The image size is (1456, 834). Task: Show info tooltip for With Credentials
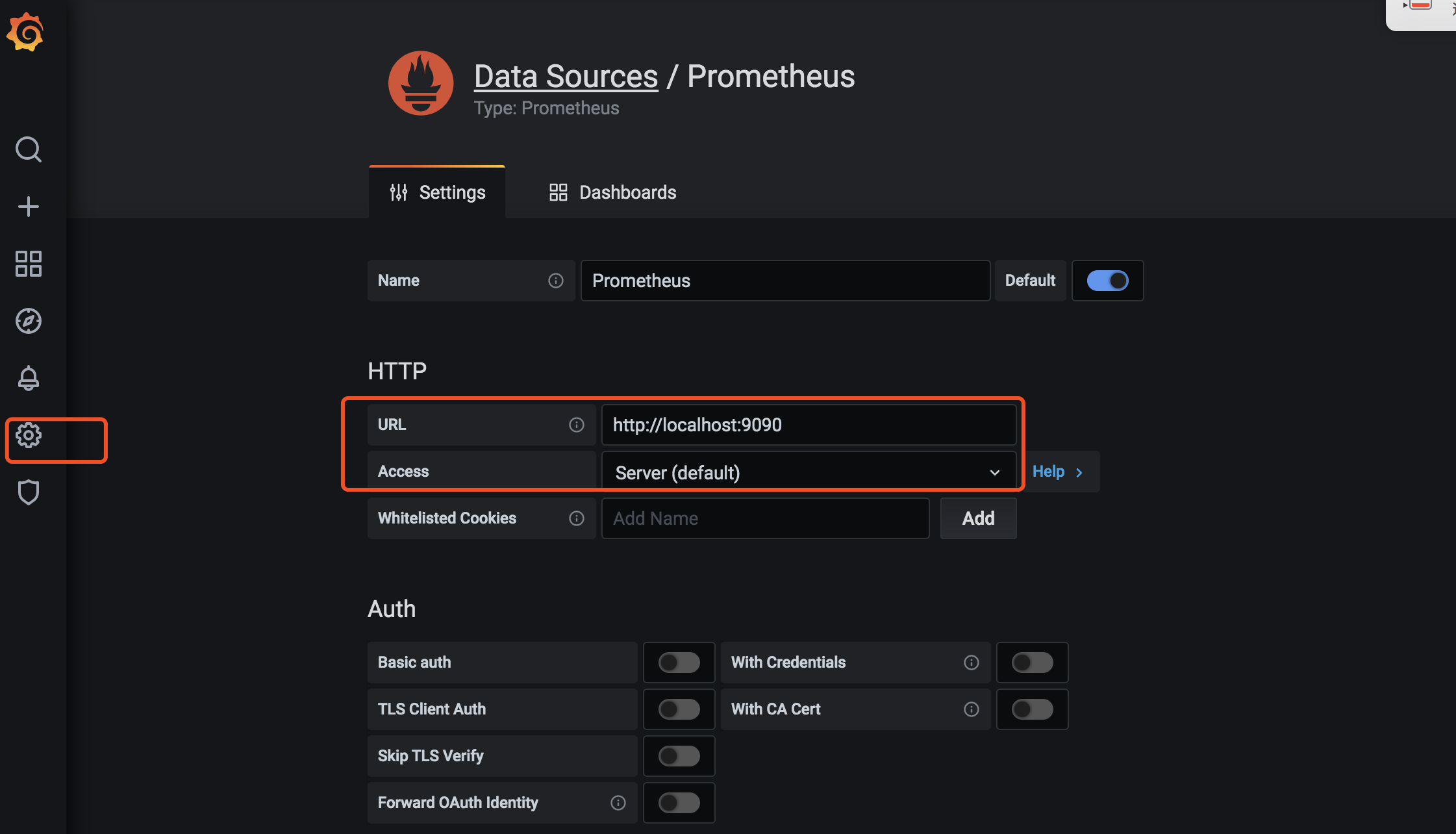tap(972, 663)
